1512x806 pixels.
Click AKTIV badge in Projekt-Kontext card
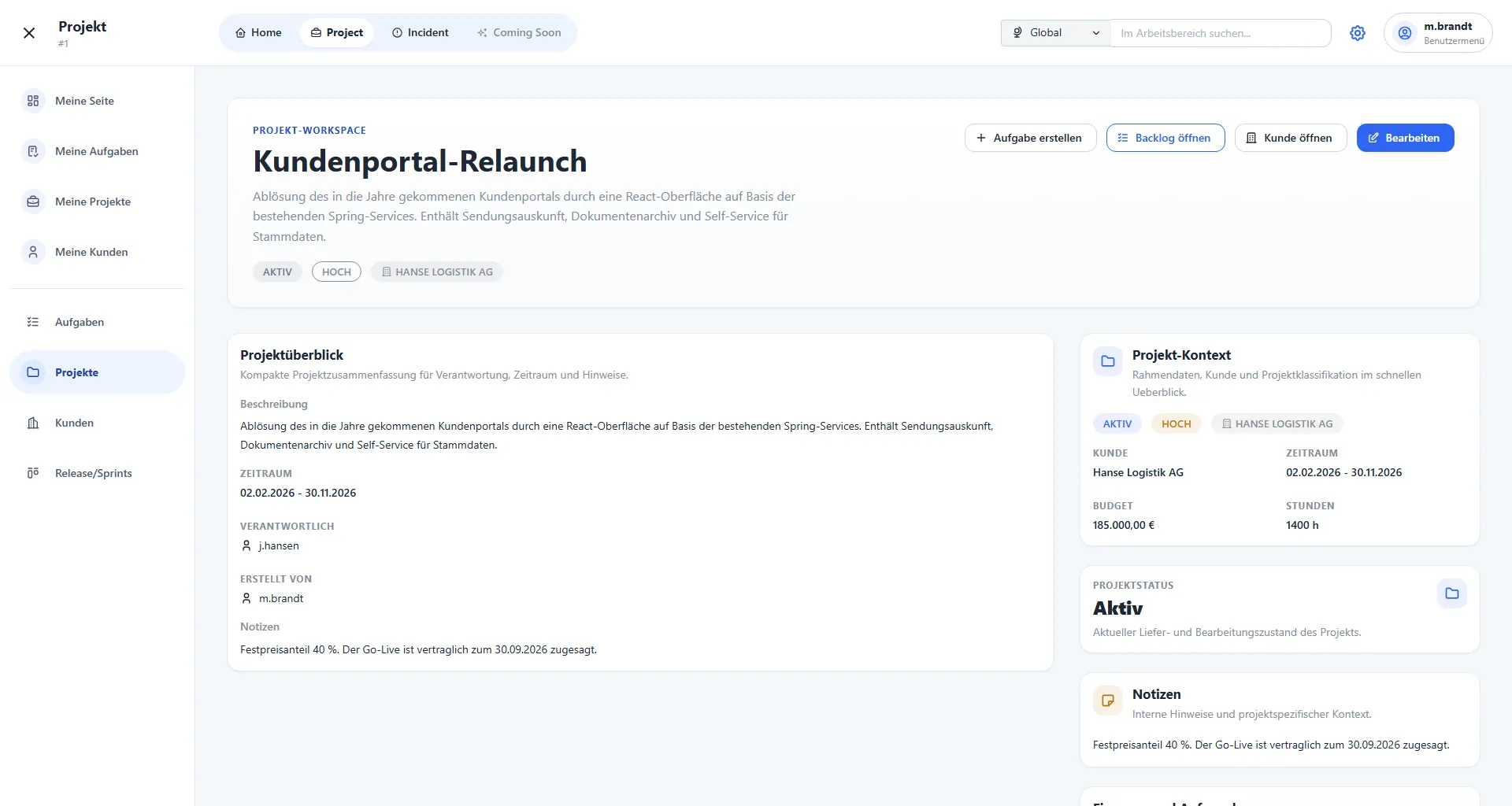click(1117, 423)
